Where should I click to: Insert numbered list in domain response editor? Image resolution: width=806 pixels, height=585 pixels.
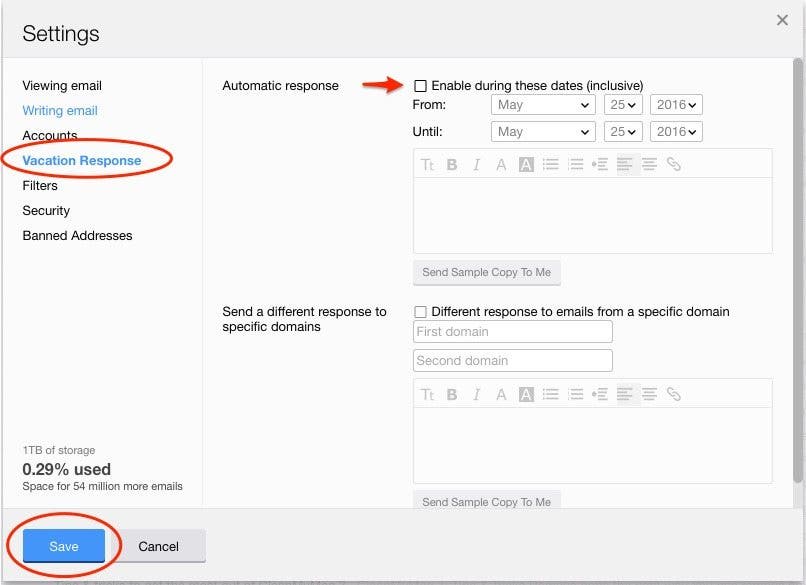575,394
